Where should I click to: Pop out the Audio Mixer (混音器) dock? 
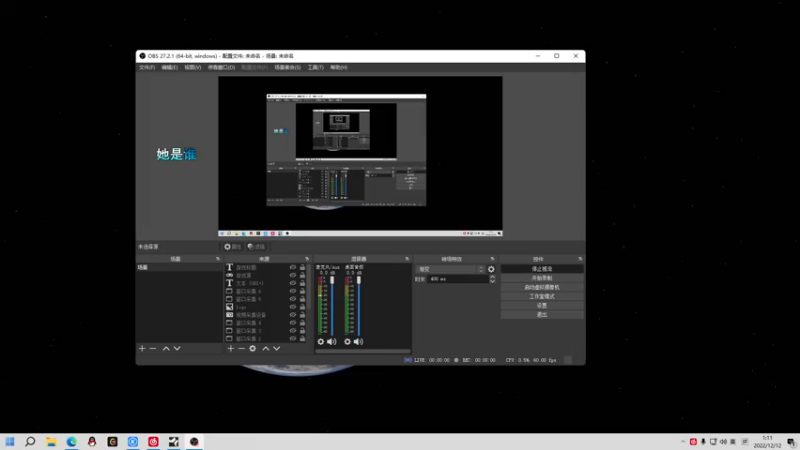pyautogui.click(x=407, y=259)
